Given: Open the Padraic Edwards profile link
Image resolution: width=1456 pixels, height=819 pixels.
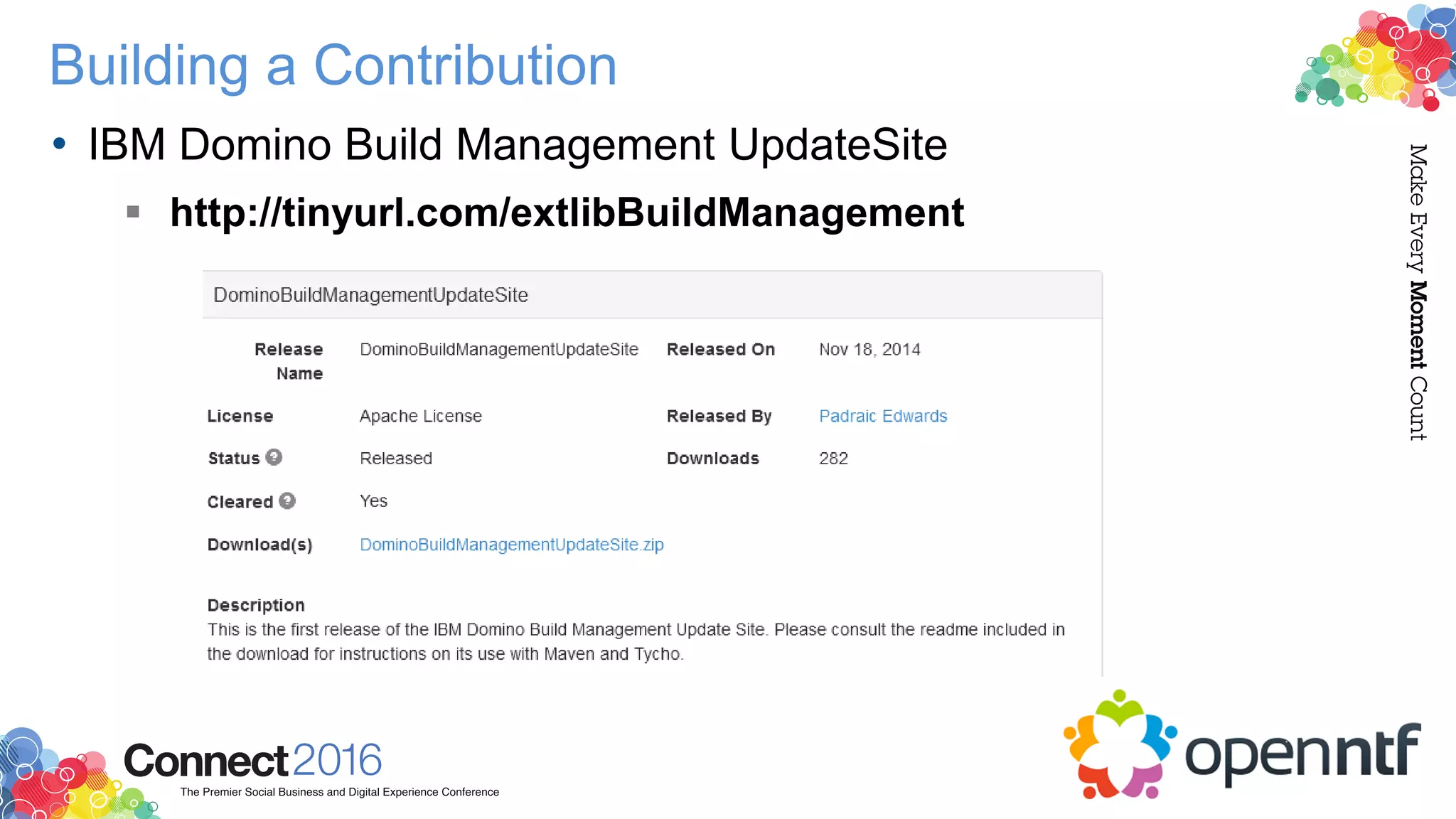Looking at the screenshot, I should (x=883, y=416).
